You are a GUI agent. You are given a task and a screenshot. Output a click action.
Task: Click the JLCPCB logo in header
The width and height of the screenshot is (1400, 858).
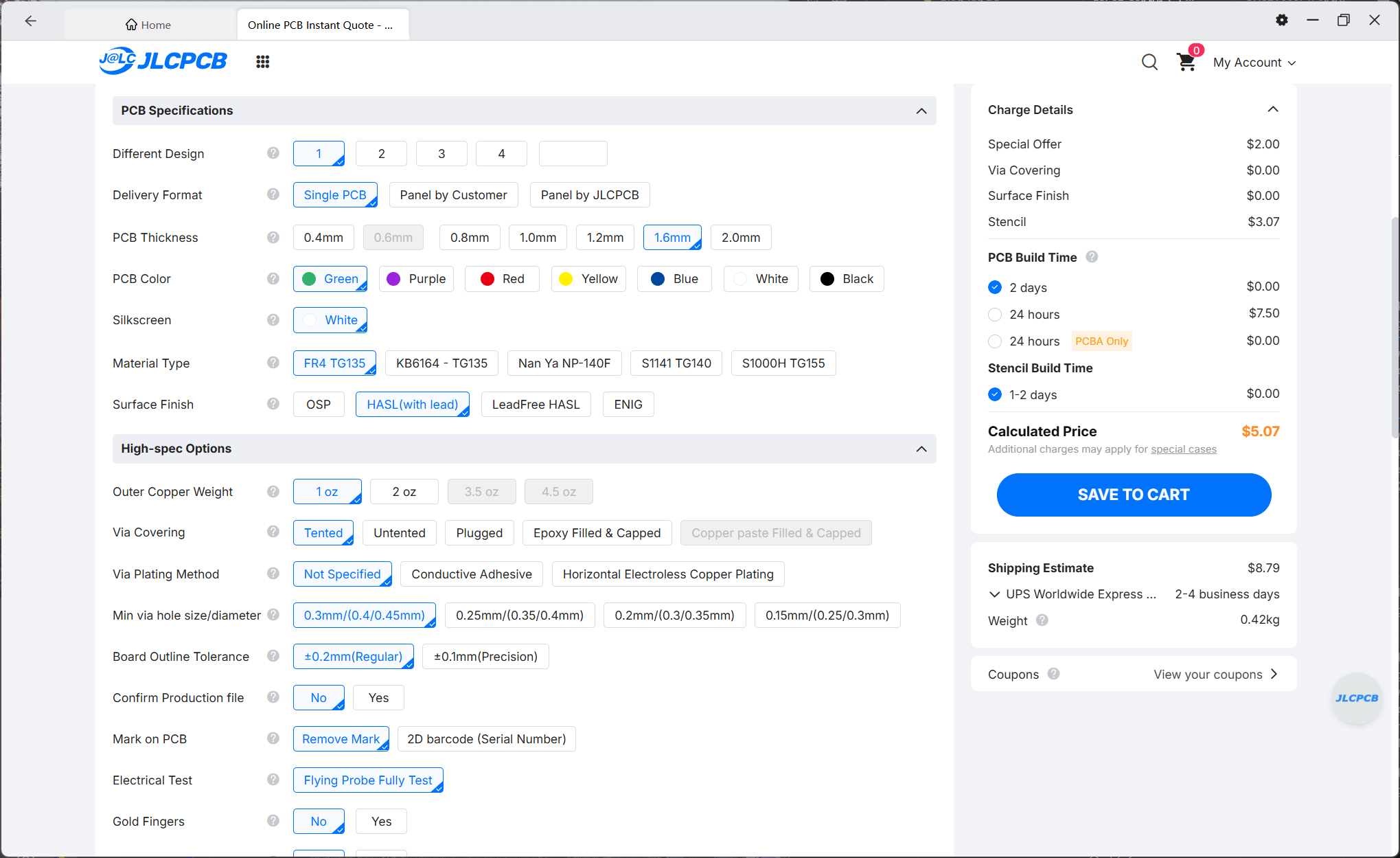tap(163, 61)
